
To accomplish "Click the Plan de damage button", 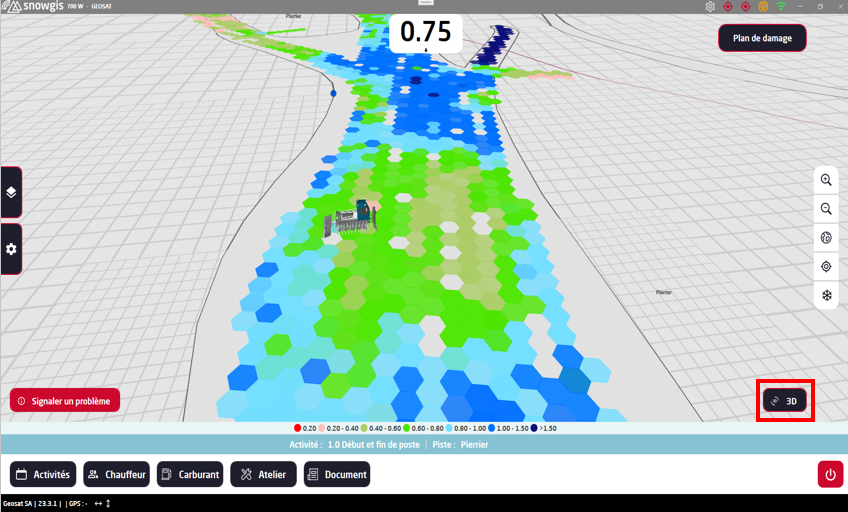I will (x=762, y=38).
